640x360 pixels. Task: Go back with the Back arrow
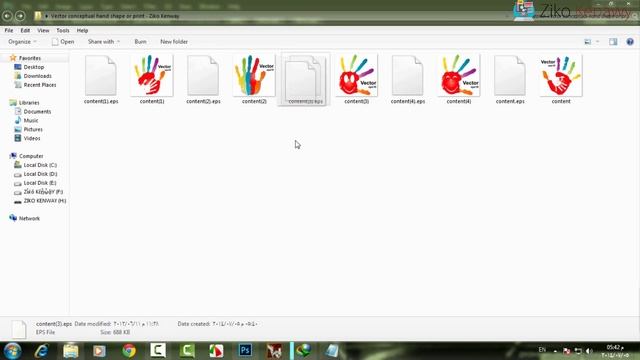coord(7,16)
